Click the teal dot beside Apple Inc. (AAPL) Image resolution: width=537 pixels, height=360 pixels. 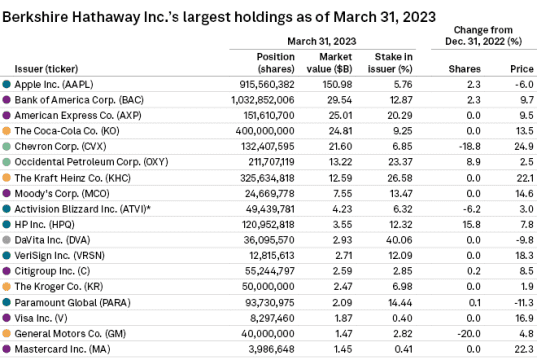pyautogui.click(x=7, y=84)
